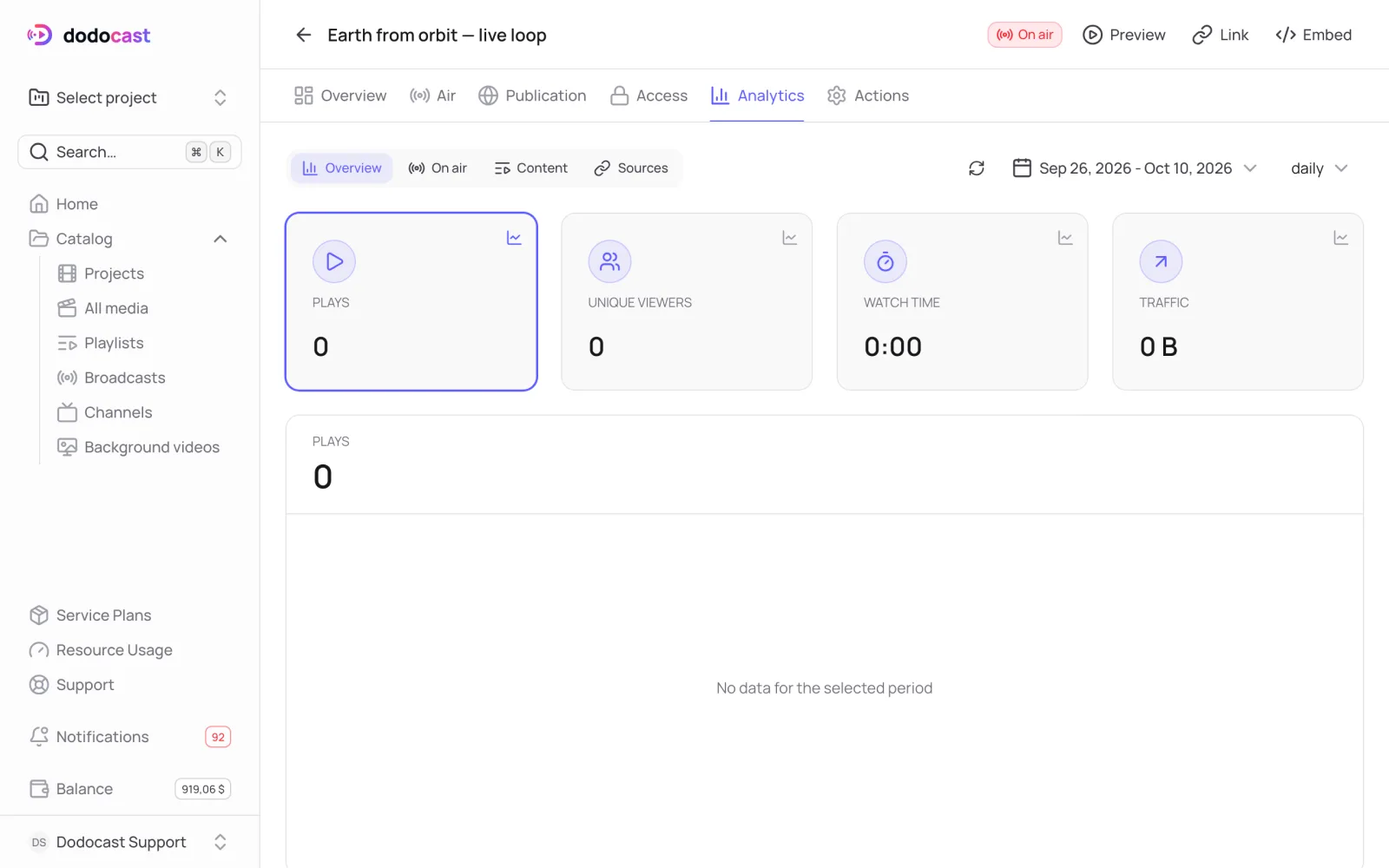
Task: Click the Notifications bell icon
Action: click(x=39, y=737)
